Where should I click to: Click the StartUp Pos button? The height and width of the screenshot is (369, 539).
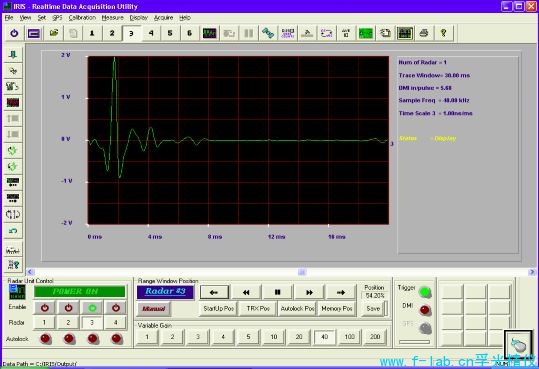[219, 309]
